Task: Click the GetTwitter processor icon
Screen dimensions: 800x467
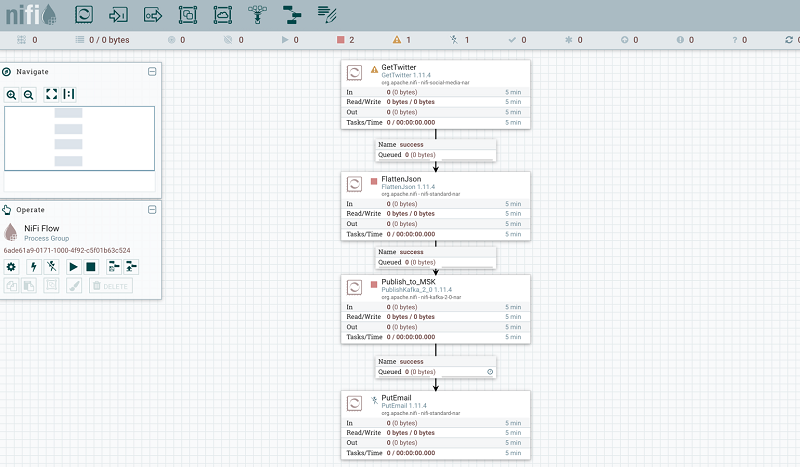Action: point(355,72)
